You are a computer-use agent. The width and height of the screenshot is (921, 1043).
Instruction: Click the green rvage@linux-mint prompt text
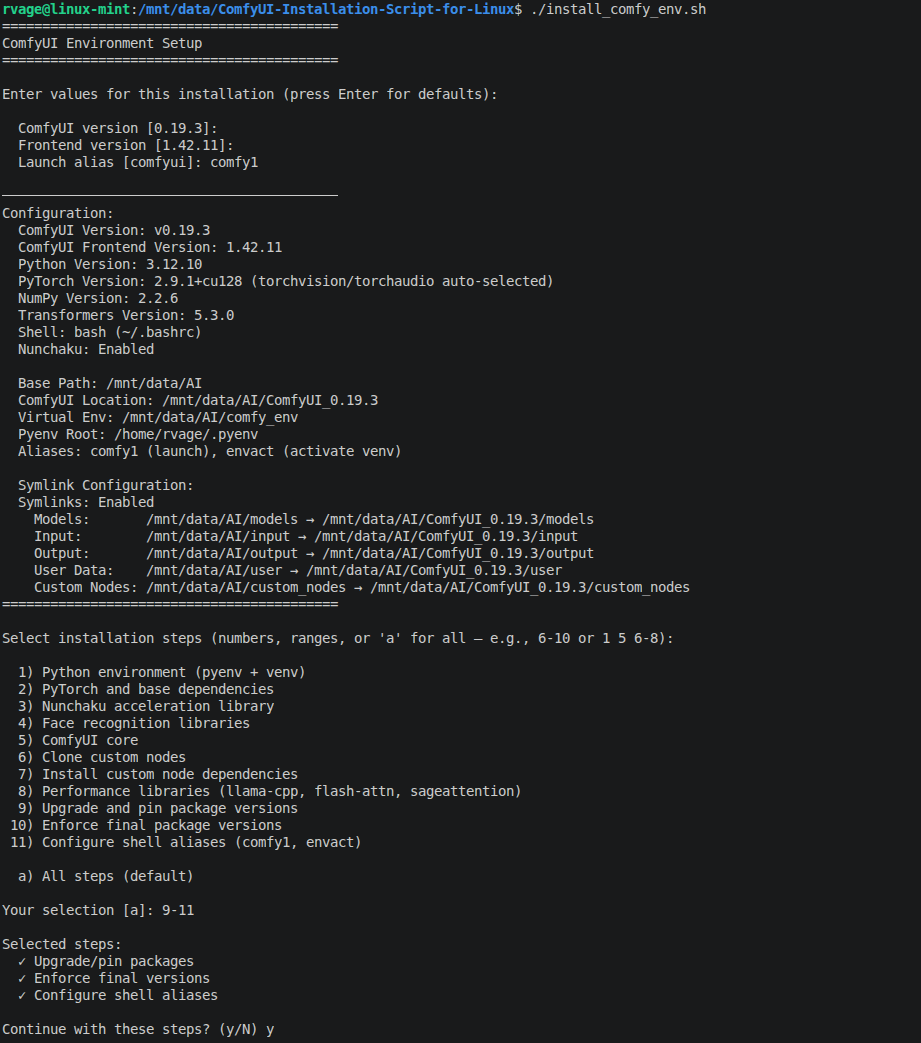pos(66,9)
